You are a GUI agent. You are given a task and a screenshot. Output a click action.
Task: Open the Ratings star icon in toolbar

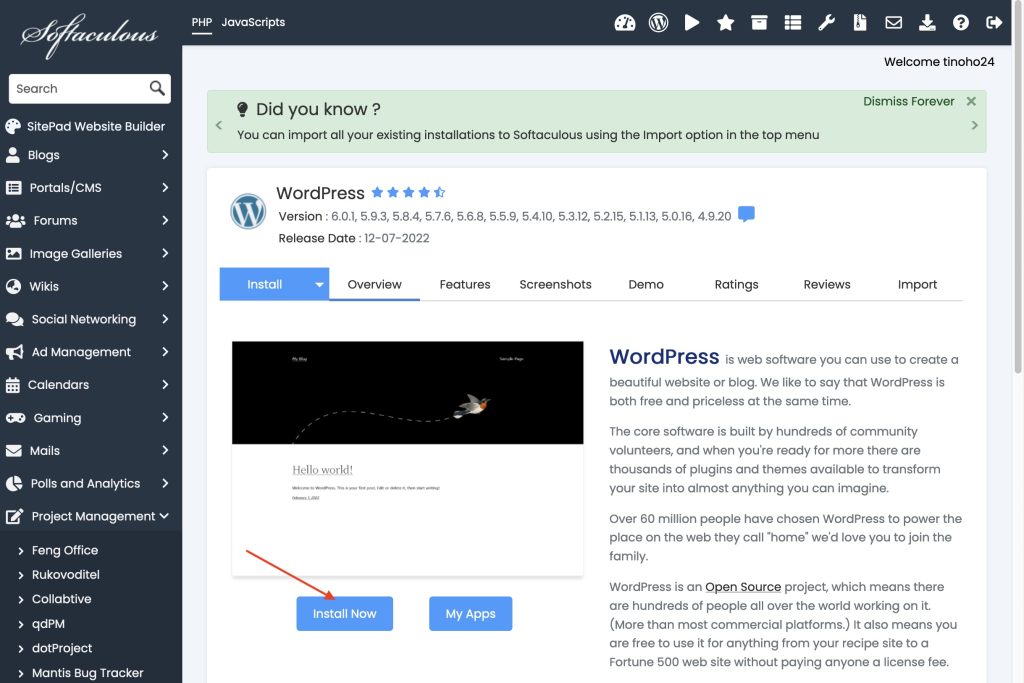pyautogui.click(x=726, y=23)
